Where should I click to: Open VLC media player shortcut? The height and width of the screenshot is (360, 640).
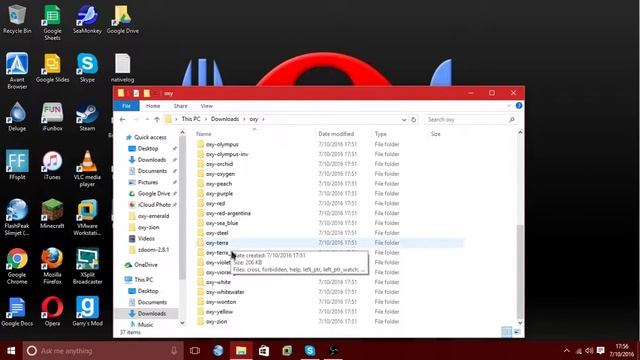pyautogui.click(x=87, y=168)
